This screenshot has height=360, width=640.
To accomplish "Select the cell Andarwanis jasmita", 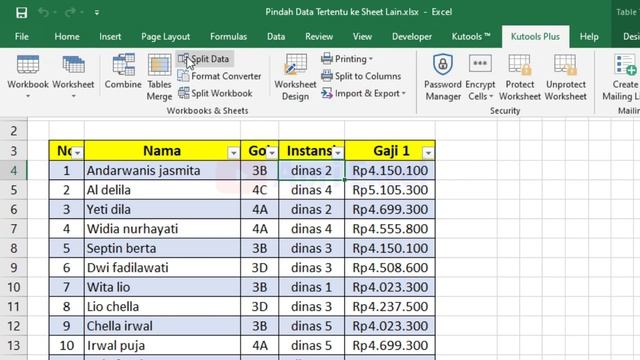I will [x=162, y=171].
